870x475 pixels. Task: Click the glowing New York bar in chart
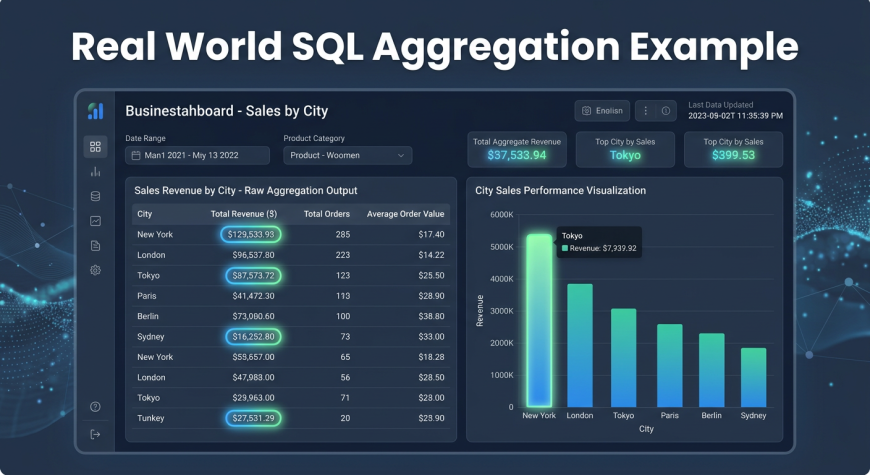pos(539,320)
